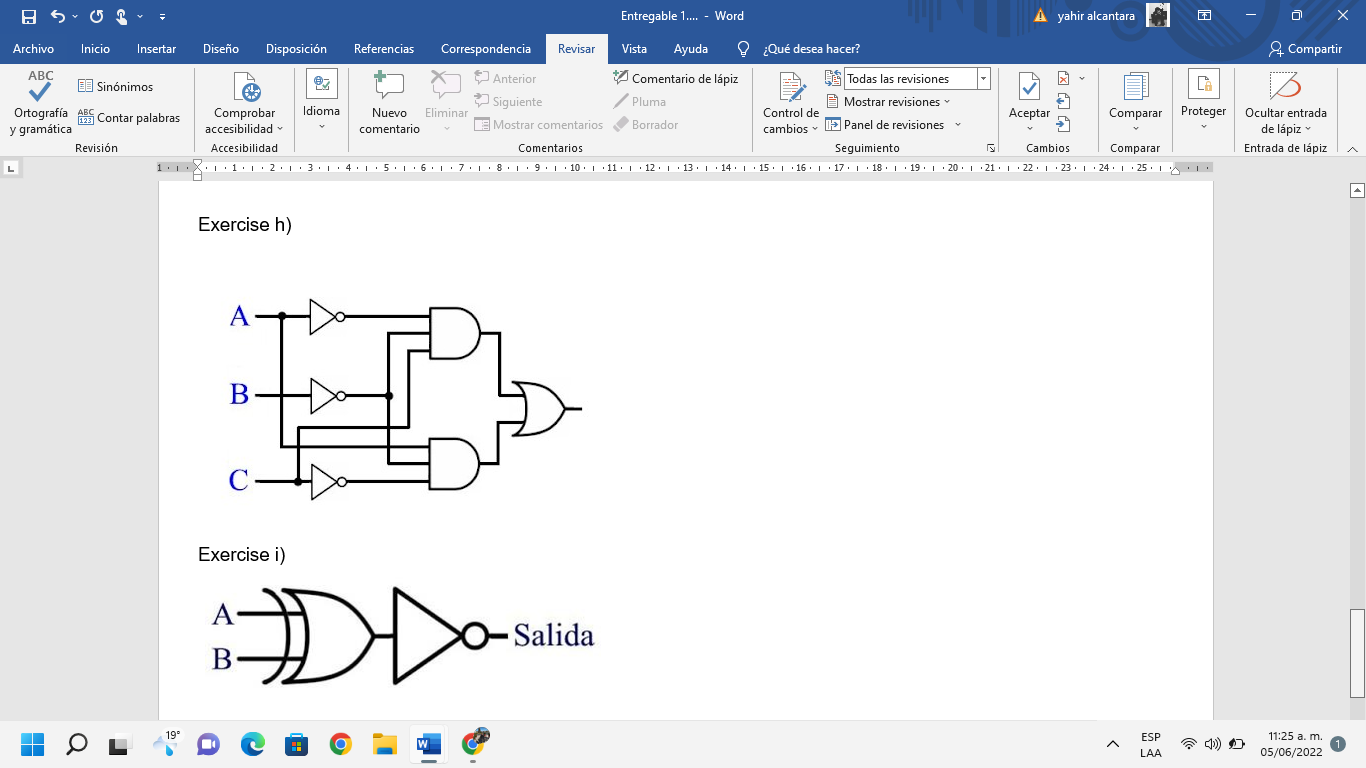The height and width of the screenshot is (768, 1366).
Task: Toggle the Panel de revisiones
Action: 885,124
